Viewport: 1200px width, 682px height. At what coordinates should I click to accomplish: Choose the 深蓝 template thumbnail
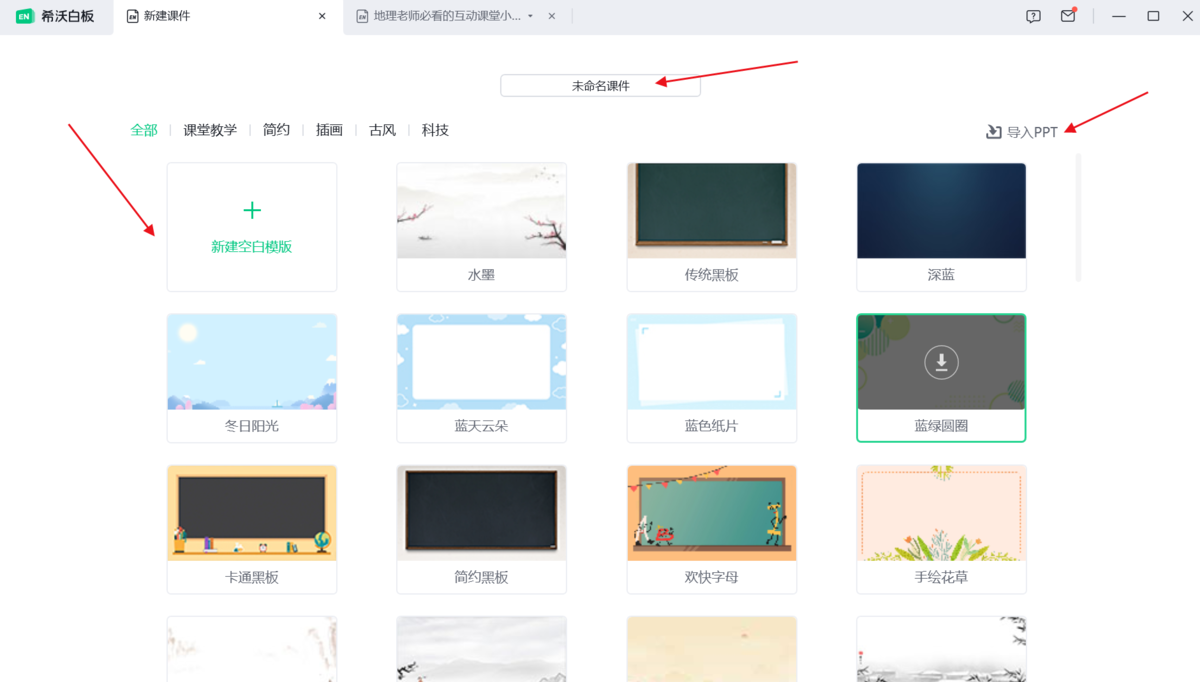tap(942, 211)
